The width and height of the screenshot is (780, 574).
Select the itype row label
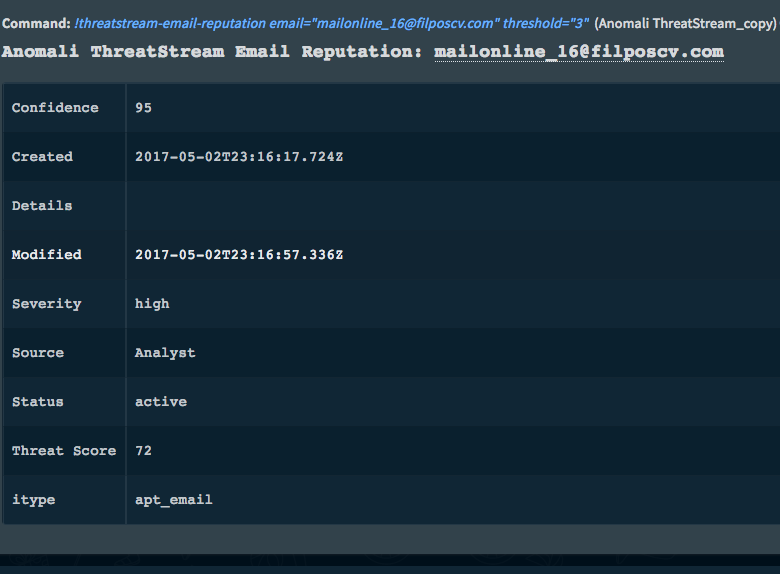coord(33,500)
